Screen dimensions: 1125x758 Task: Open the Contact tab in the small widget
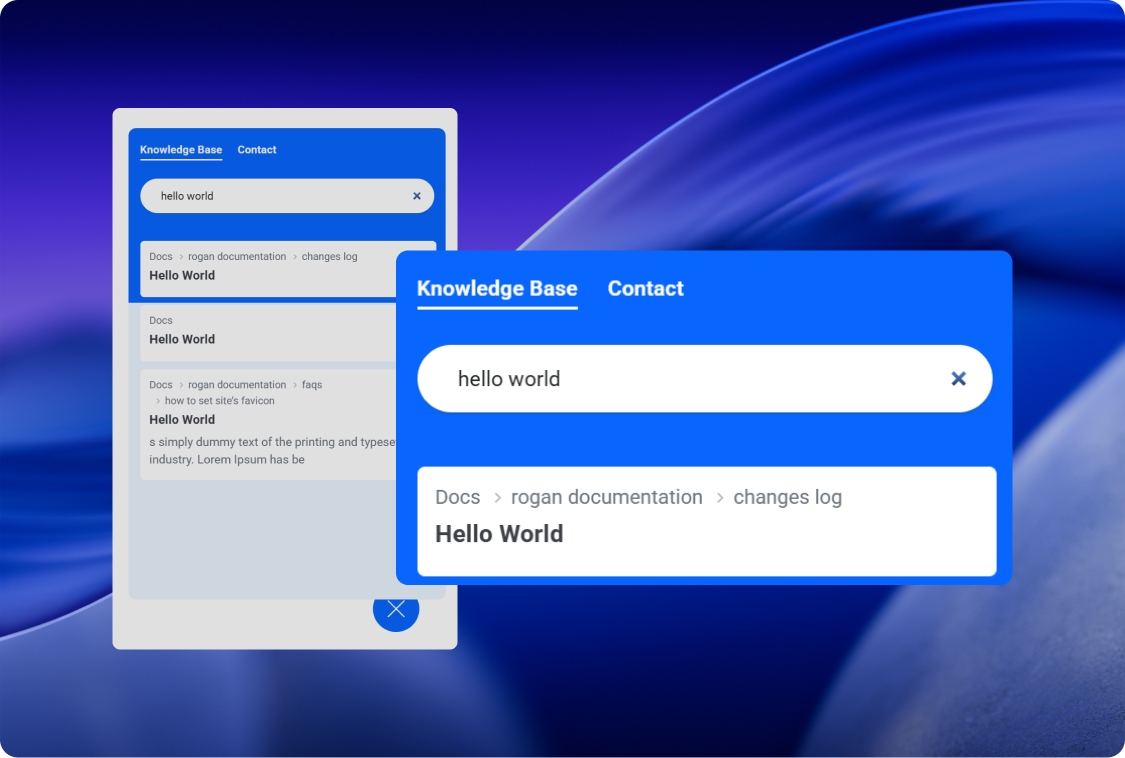click(257, 150)
